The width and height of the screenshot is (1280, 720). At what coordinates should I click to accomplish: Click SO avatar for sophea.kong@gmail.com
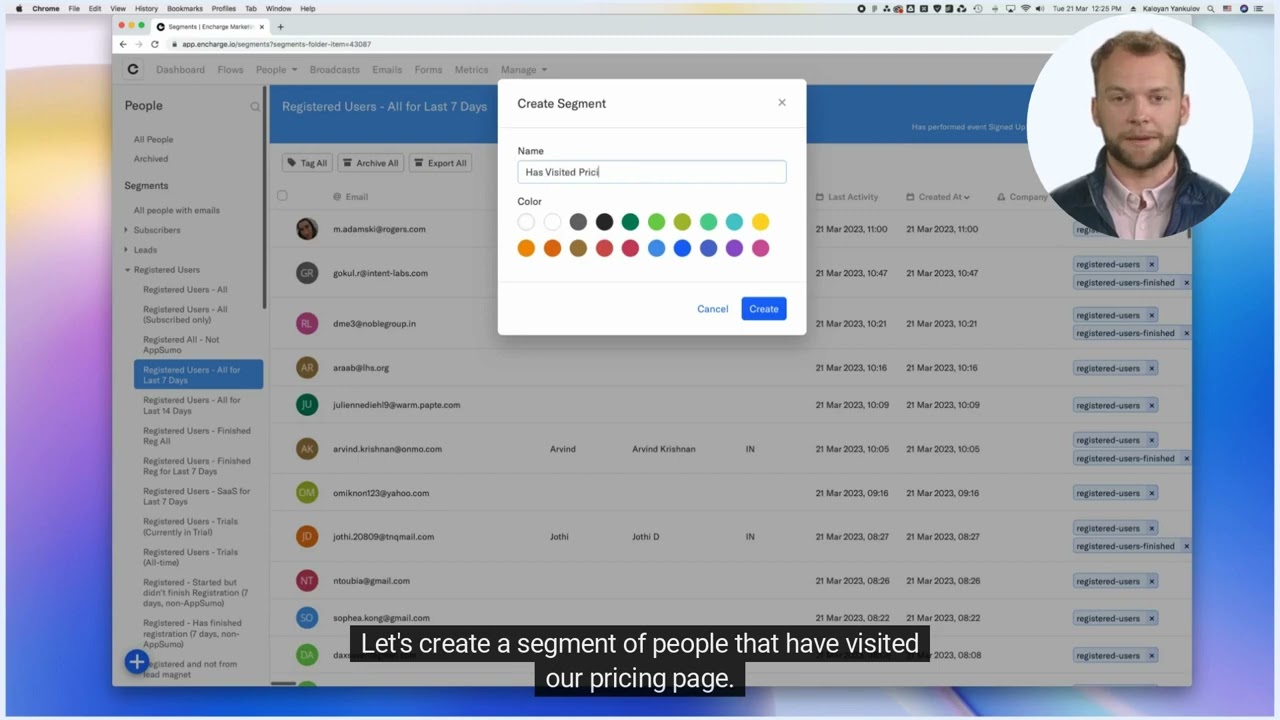(307, 618)
